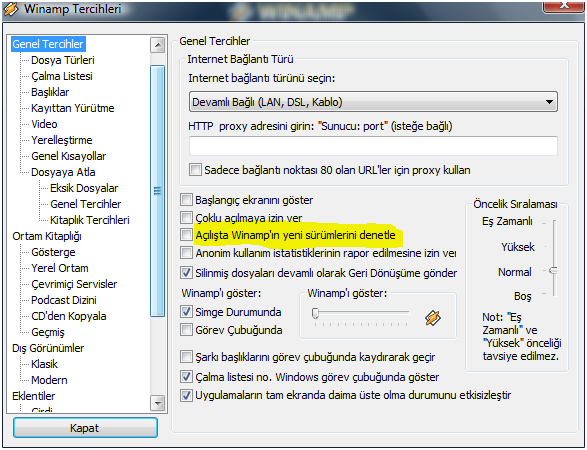Click the HTTP proxy address input field
587x450 pixels.
pyautogui.click(x=373, y=146)
